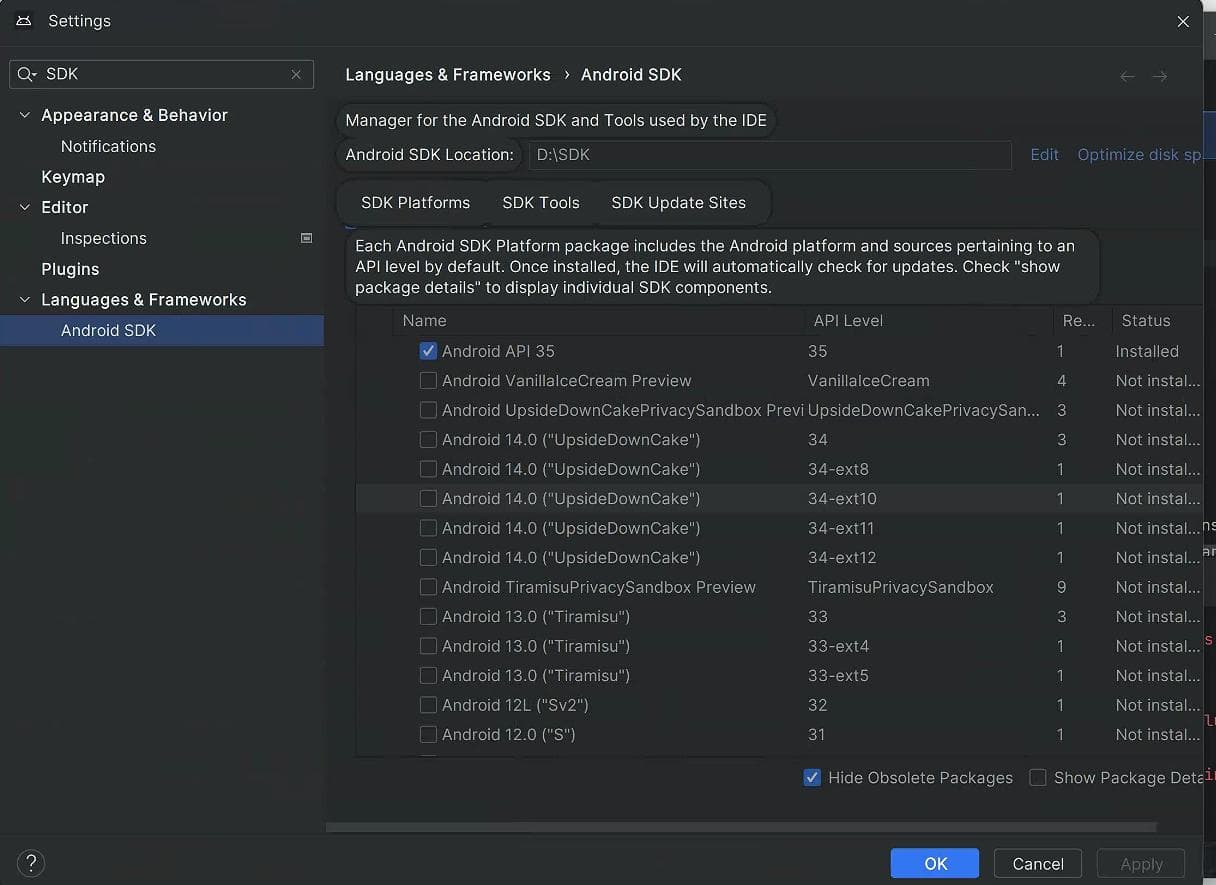This screenshot has height=885, width=1216.
Task: Check Android UpsideDownCakePrivacySandbox Preview
Action: [428, 410]
